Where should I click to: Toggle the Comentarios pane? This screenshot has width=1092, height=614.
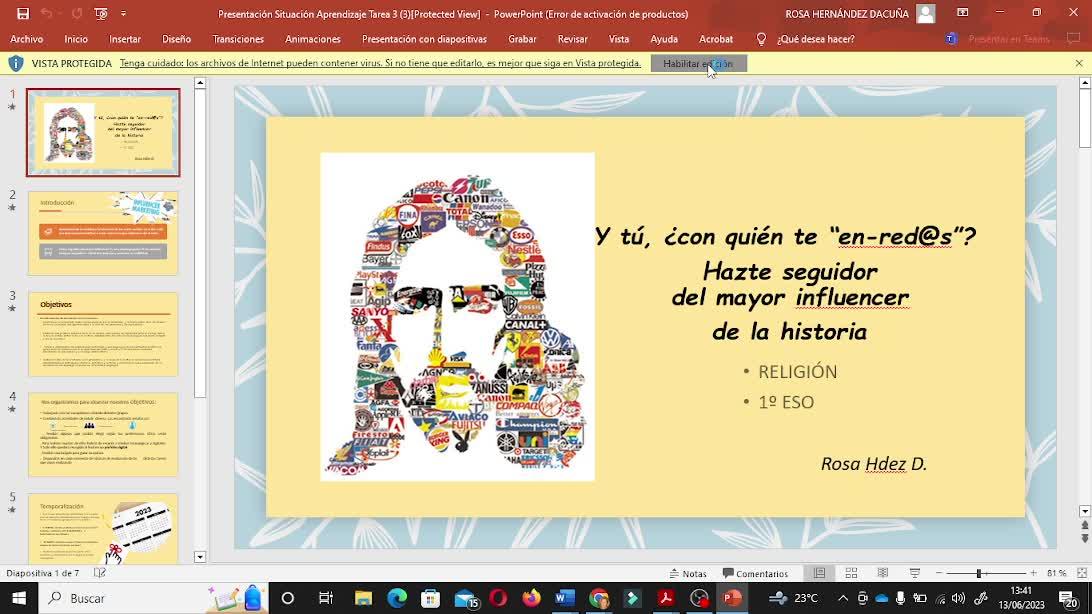(754, 573)
